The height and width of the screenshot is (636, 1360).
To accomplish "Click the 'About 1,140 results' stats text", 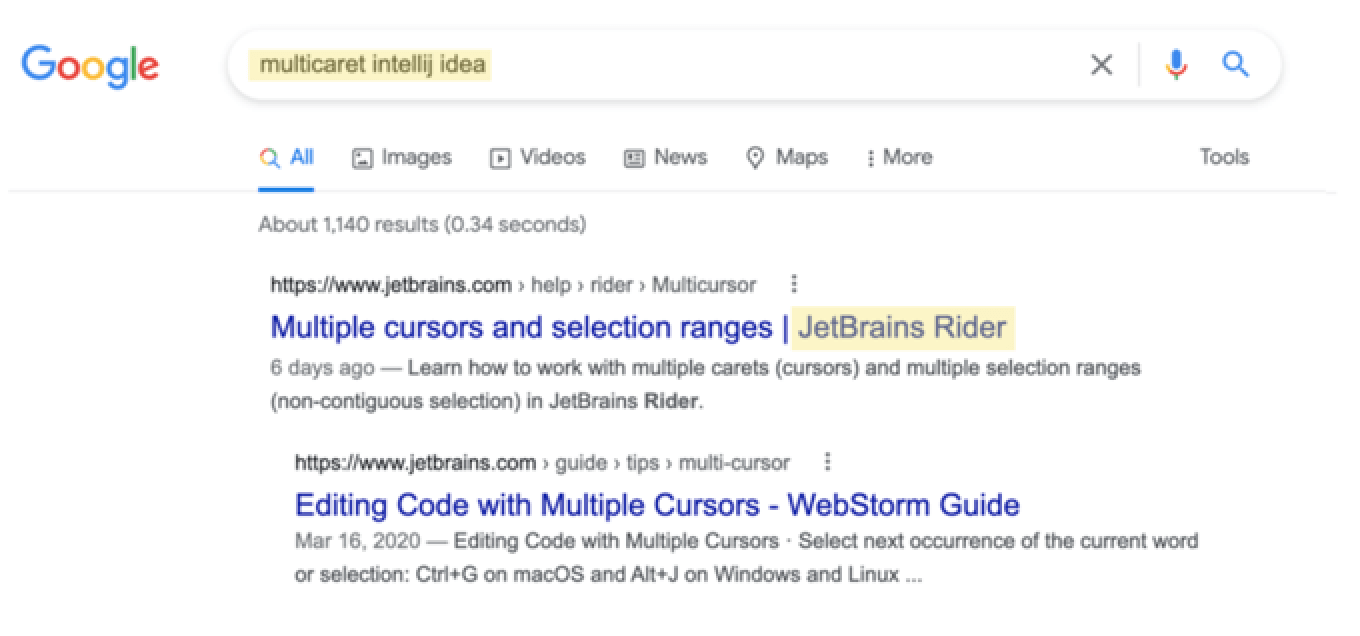I will [422, 224].
